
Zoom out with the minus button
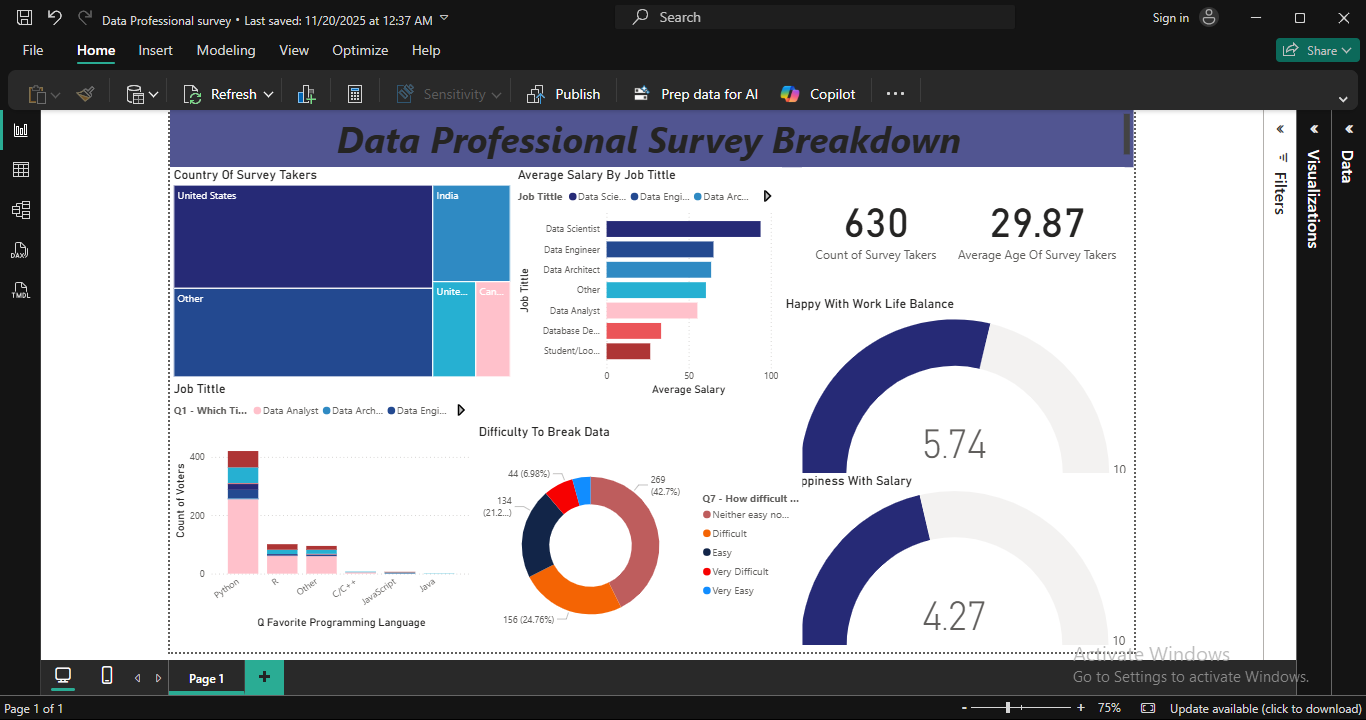[x=964, y=708]
